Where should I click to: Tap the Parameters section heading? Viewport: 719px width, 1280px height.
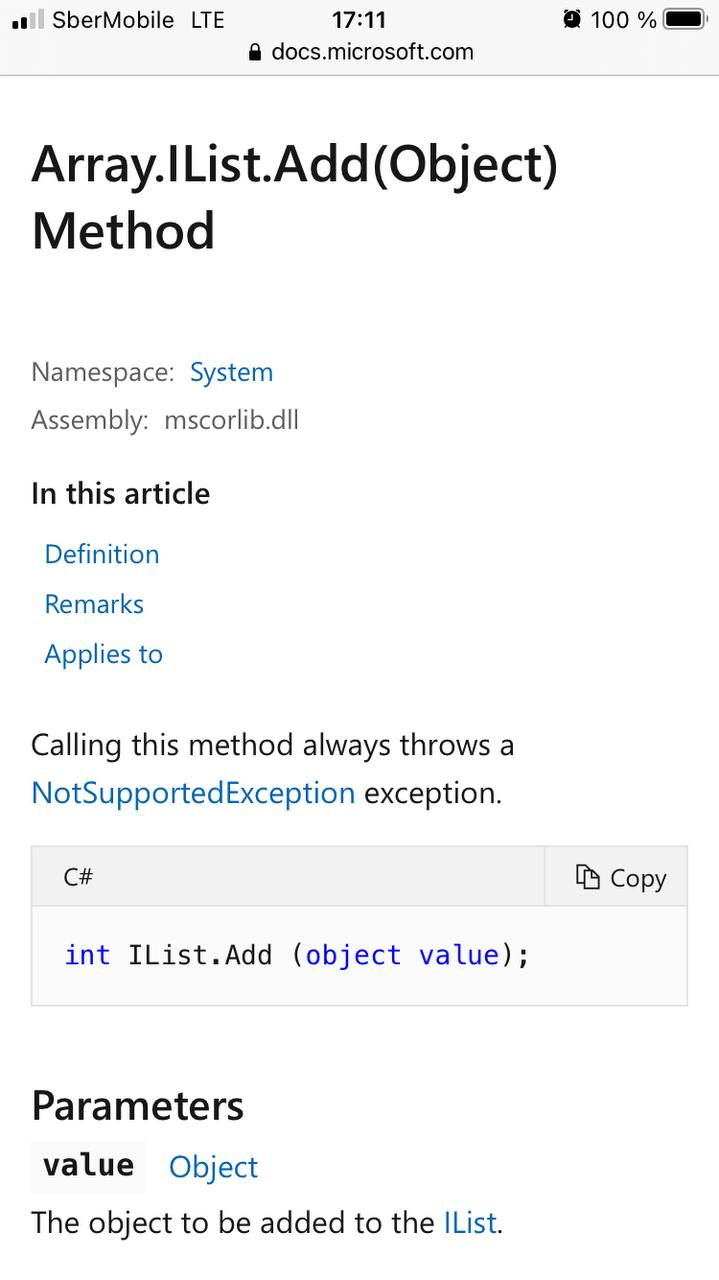pos(137,1106)
